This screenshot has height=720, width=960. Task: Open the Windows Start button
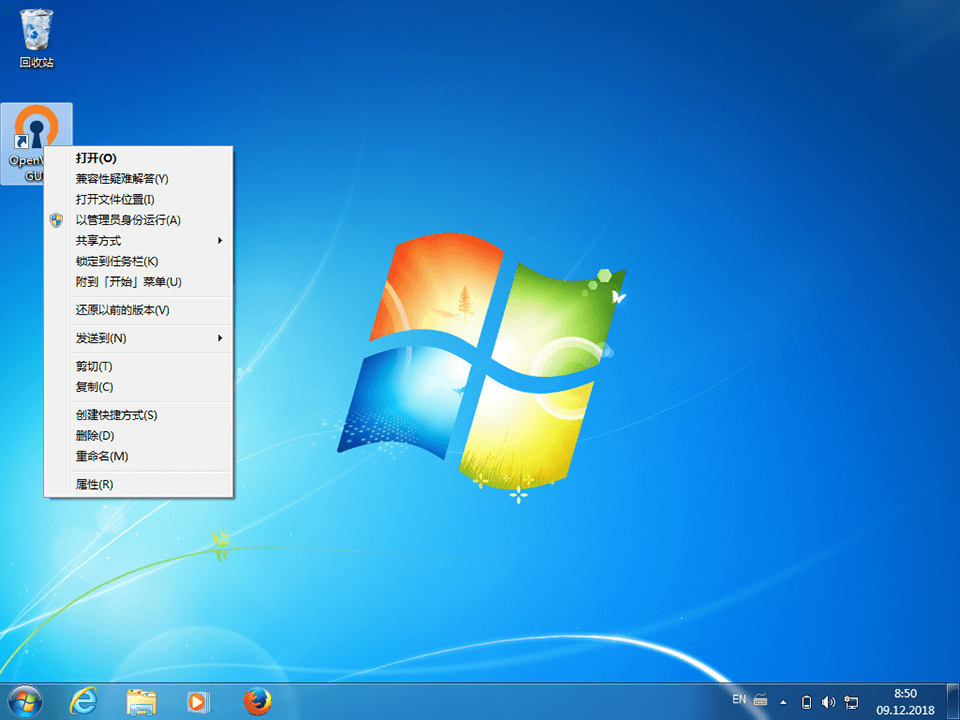point(25,702)
